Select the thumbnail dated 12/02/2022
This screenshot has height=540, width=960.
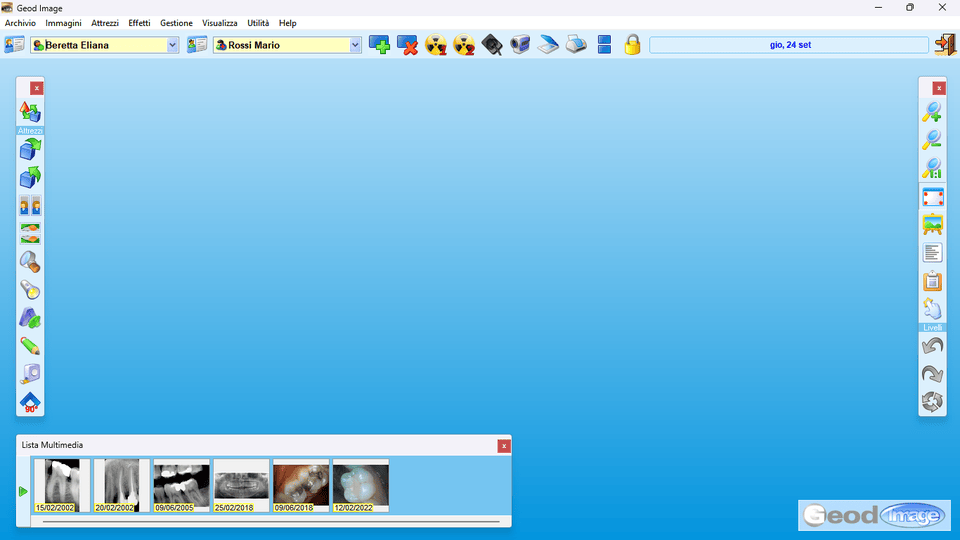[x=361, y=486]
